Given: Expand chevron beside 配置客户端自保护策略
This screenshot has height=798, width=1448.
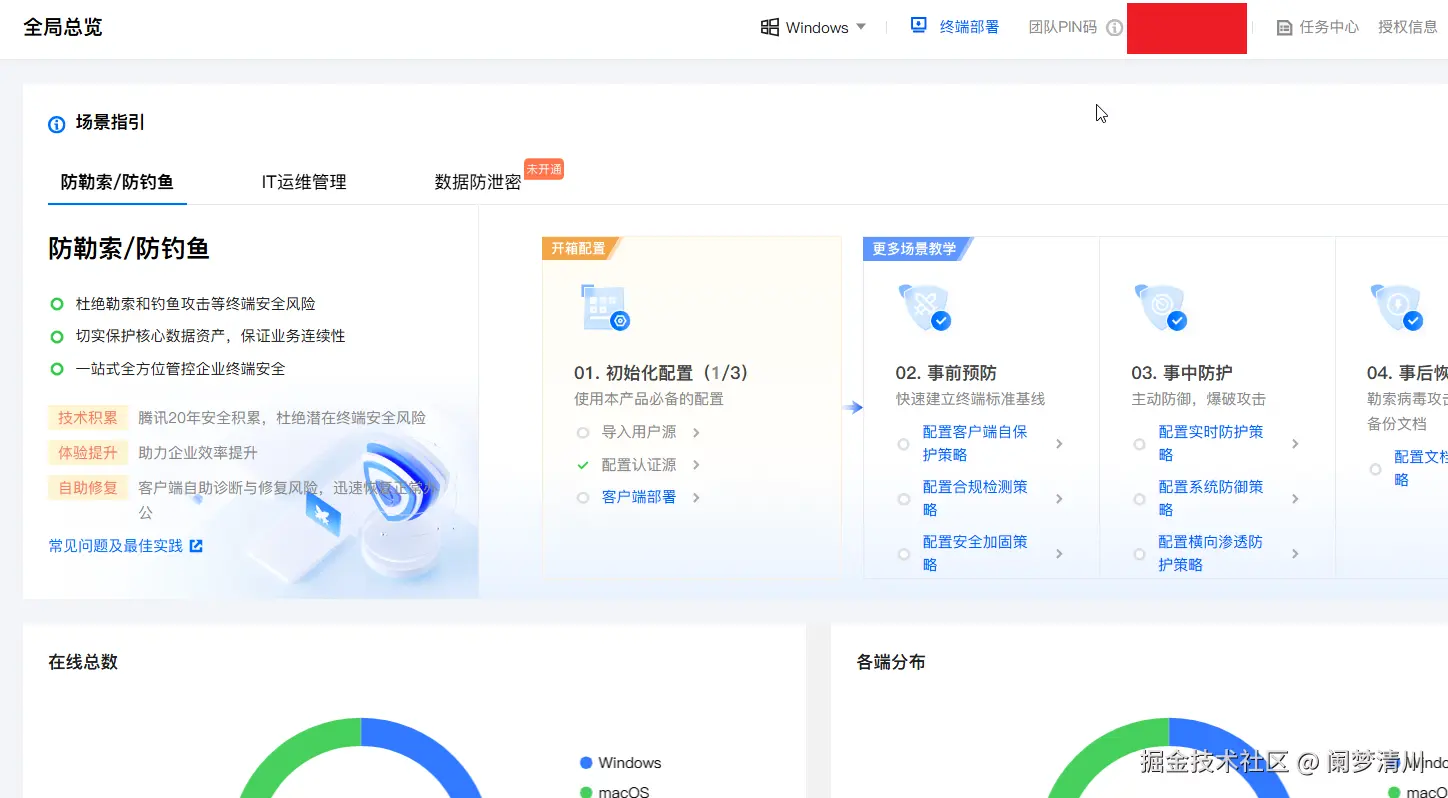Looking at the screenshot, I should coord(1059,443).
